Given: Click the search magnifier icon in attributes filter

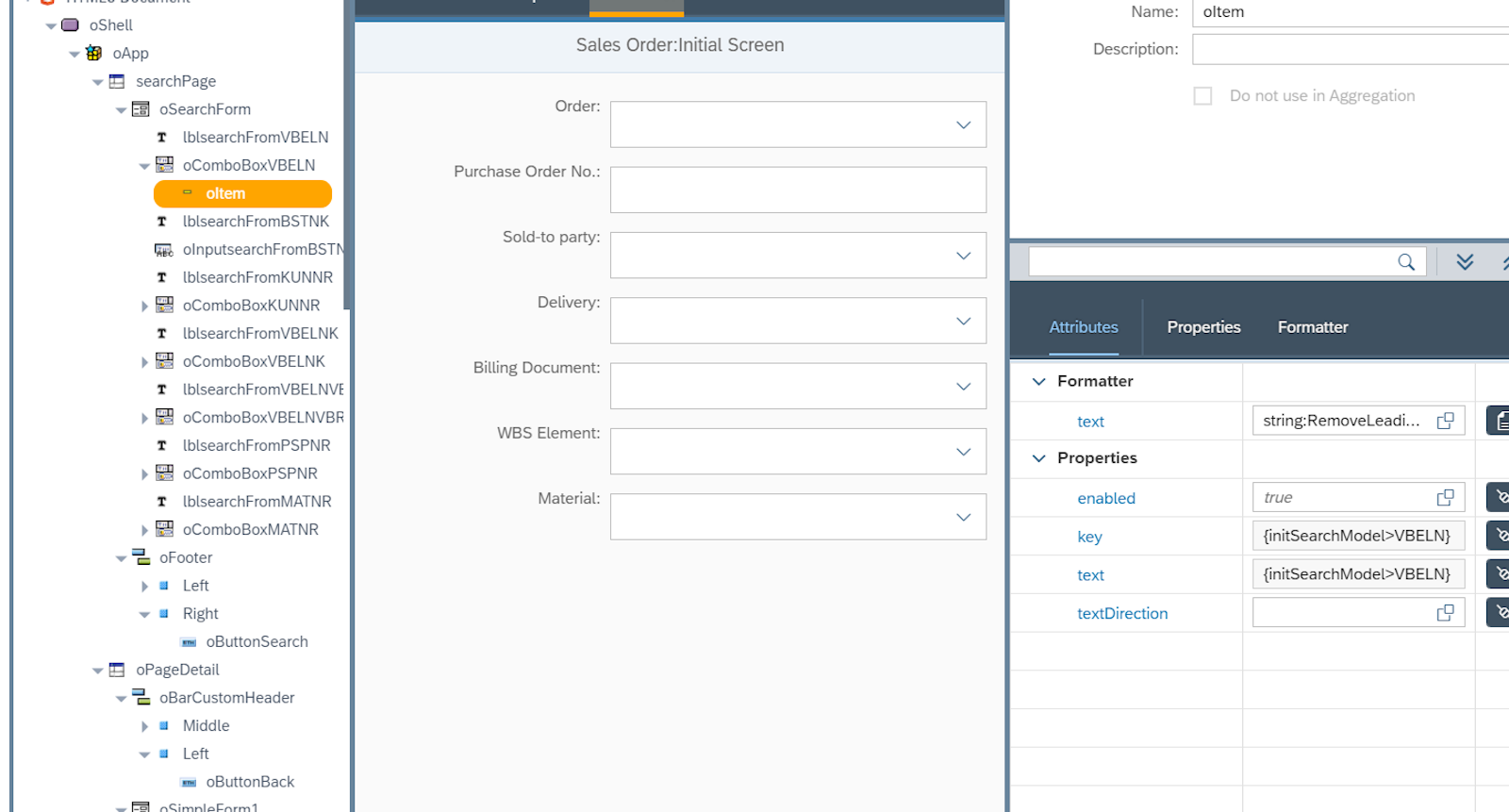Looking at the screenshot, I should (x=1406, y=262).
